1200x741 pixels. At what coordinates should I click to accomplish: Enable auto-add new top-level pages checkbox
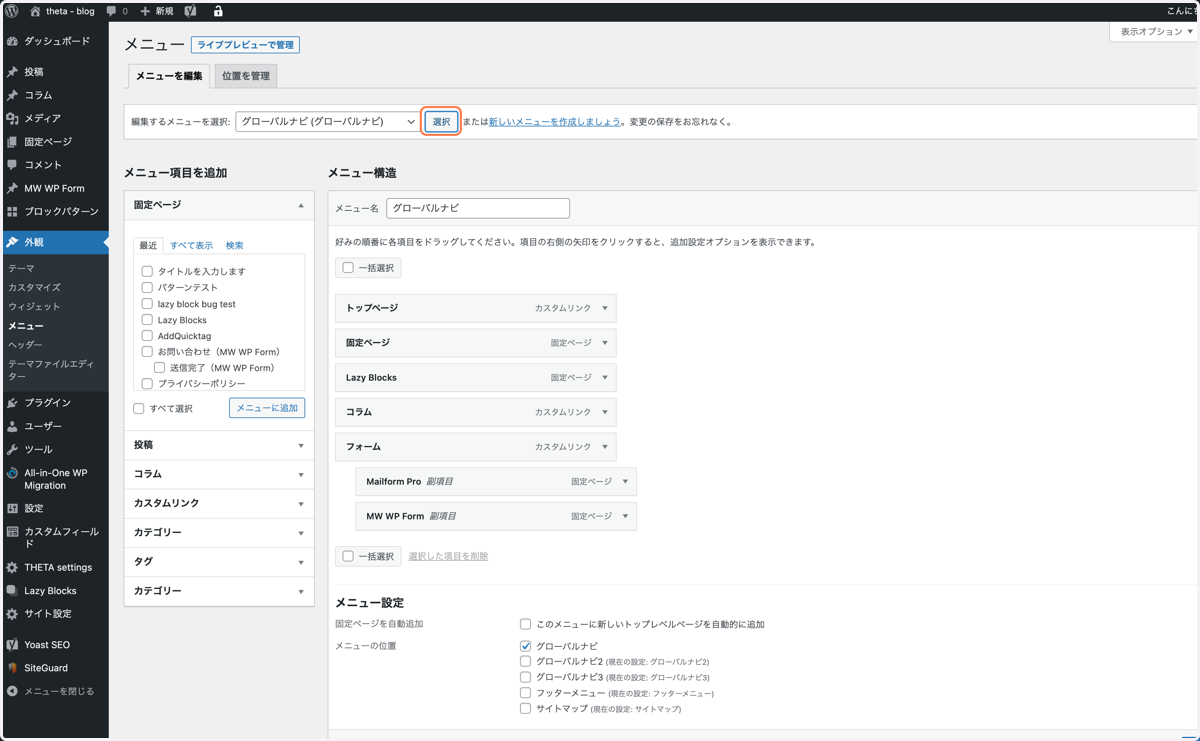point(525,624)
